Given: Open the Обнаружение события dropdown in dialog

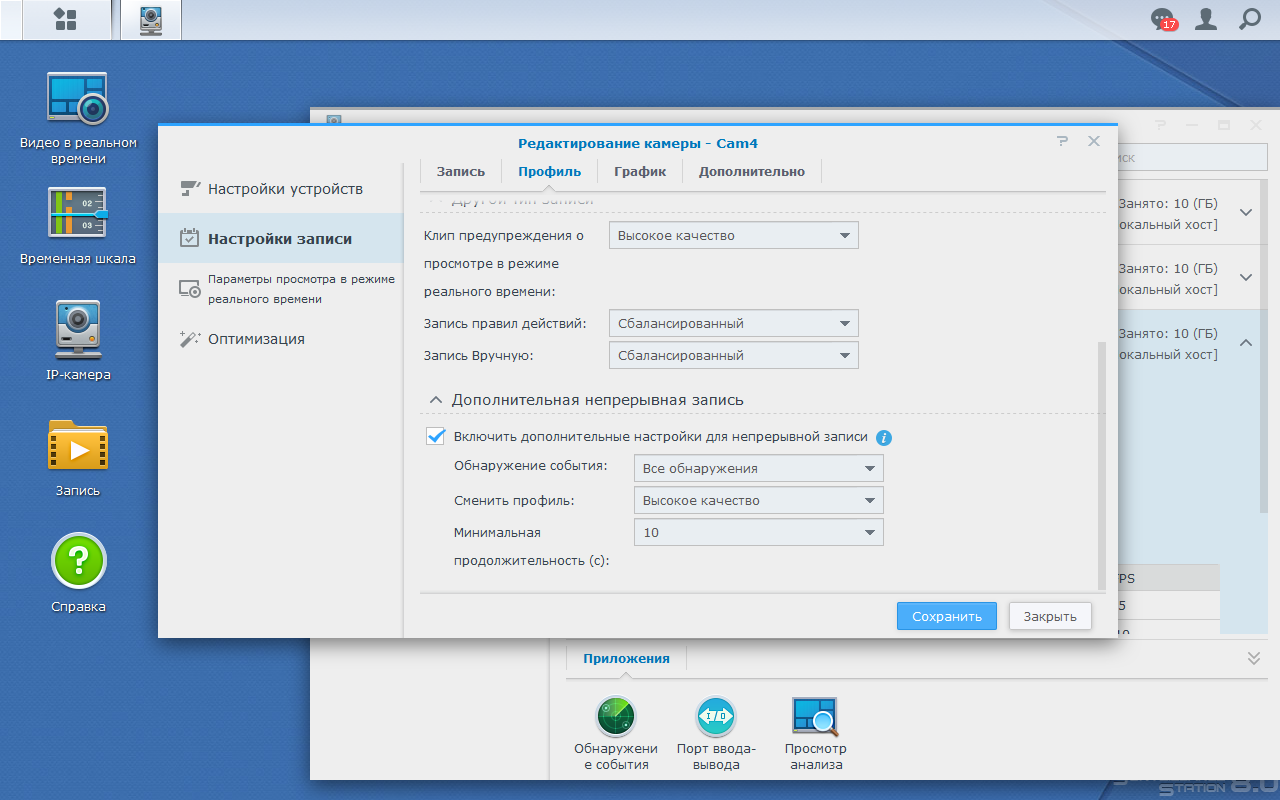Looking at the screenshot, I should tap(759, 469).
